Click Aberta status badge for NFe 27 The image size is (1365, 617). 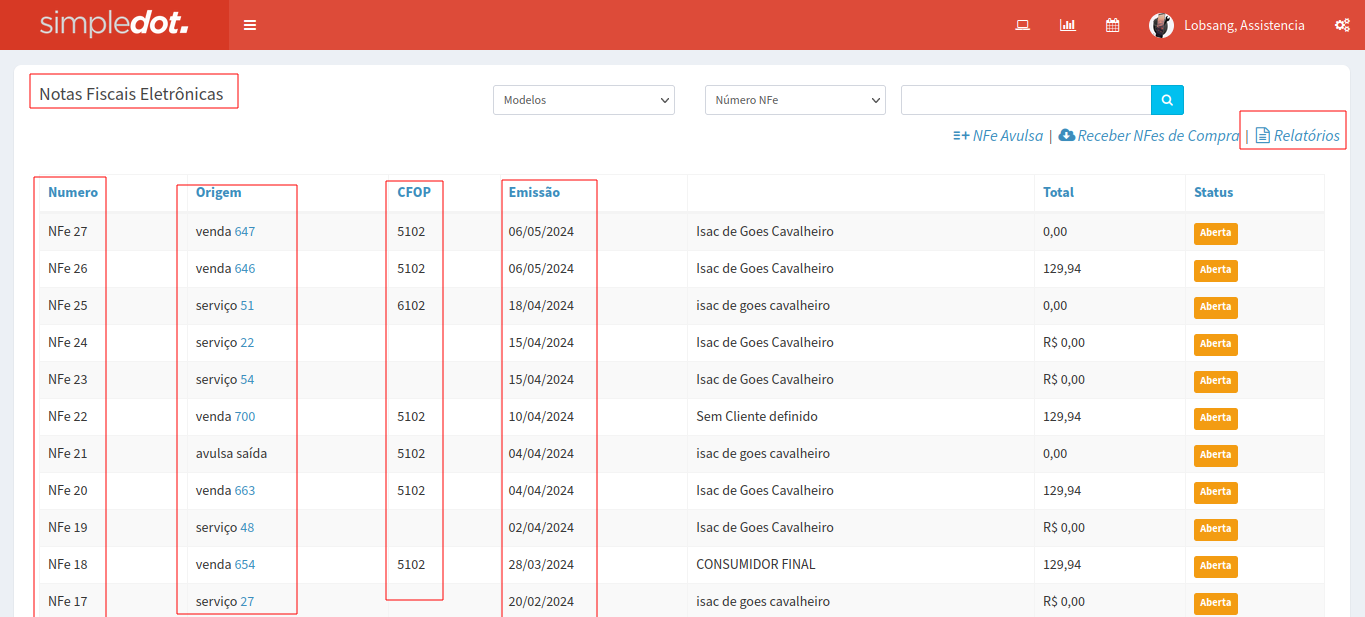[1215, 233]
